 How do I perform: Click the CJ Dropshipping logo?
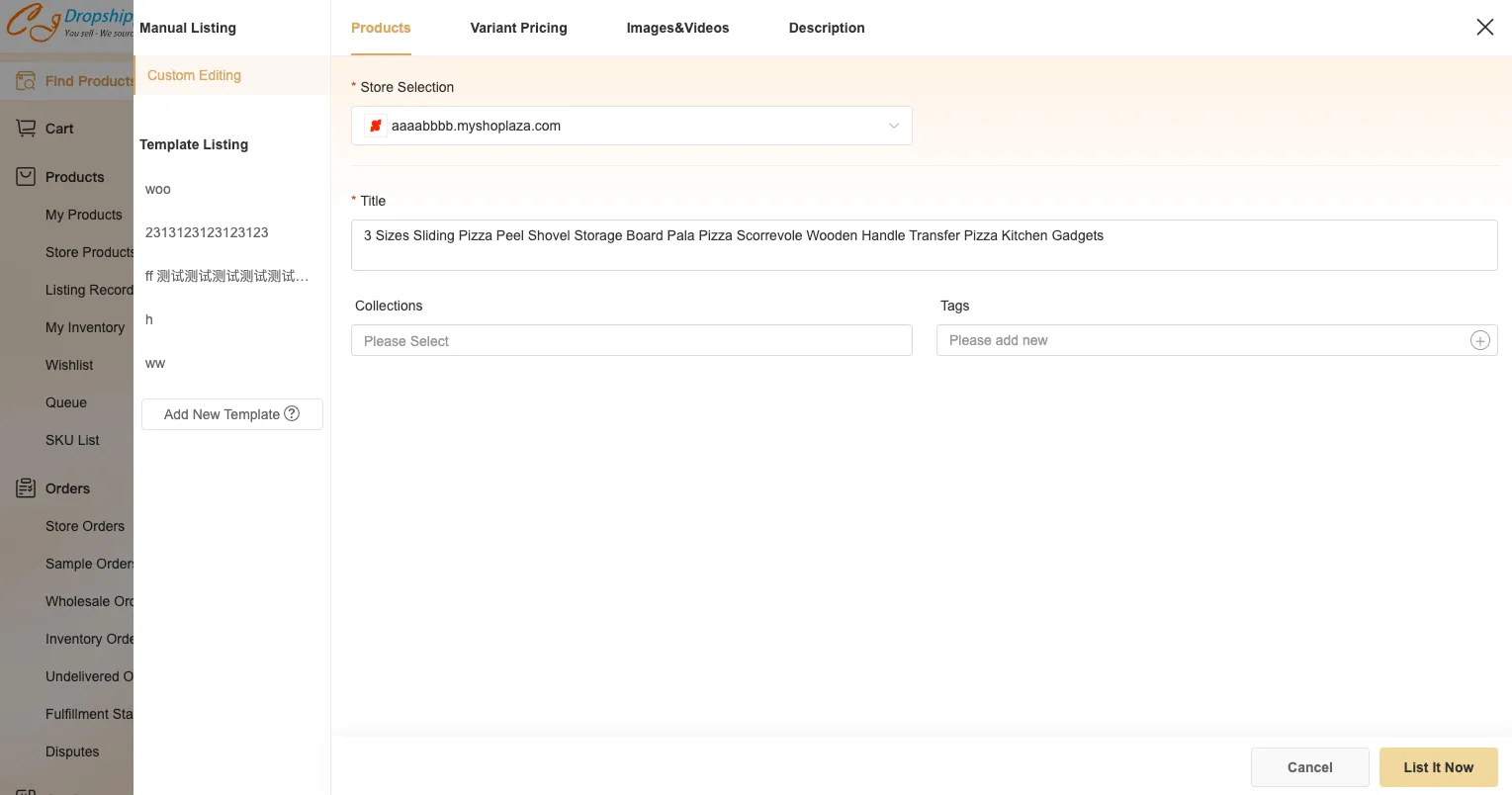(67, 24)
